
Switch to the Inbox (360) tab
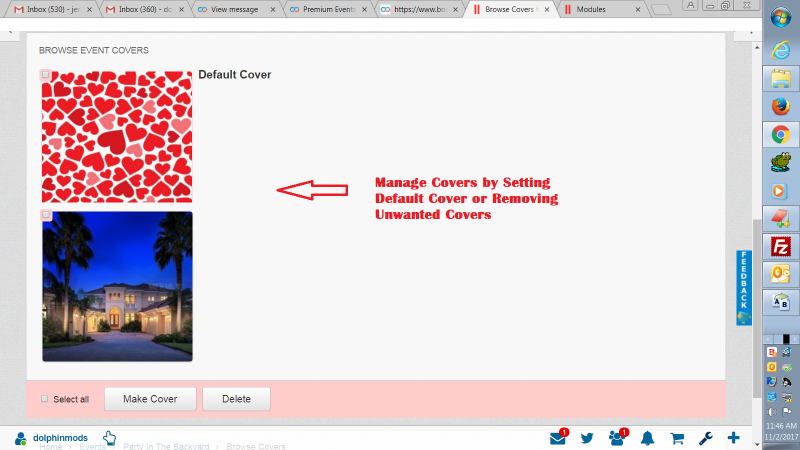pos(145,9)
